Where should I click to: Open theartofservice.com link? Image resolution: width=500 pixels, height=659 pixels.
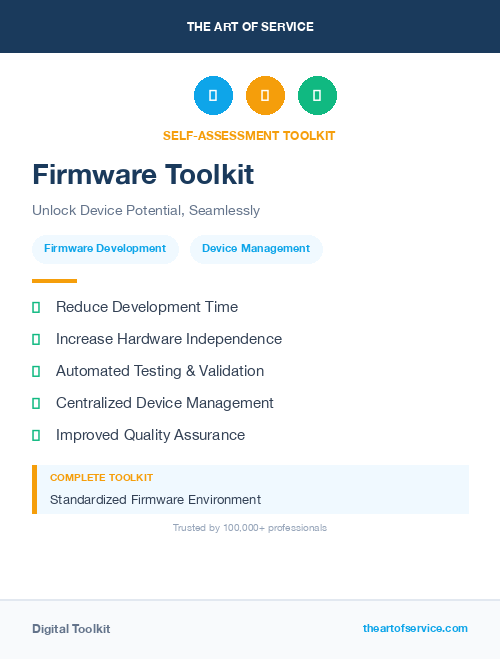click(415, 628)
